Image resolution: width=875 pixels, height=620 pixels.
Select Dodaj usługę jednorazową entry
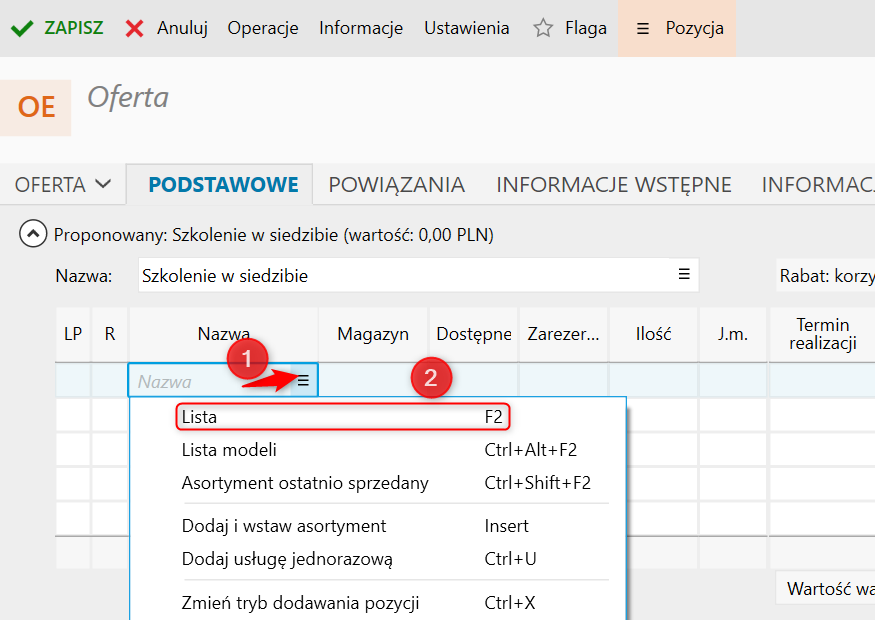coord(379,559)
